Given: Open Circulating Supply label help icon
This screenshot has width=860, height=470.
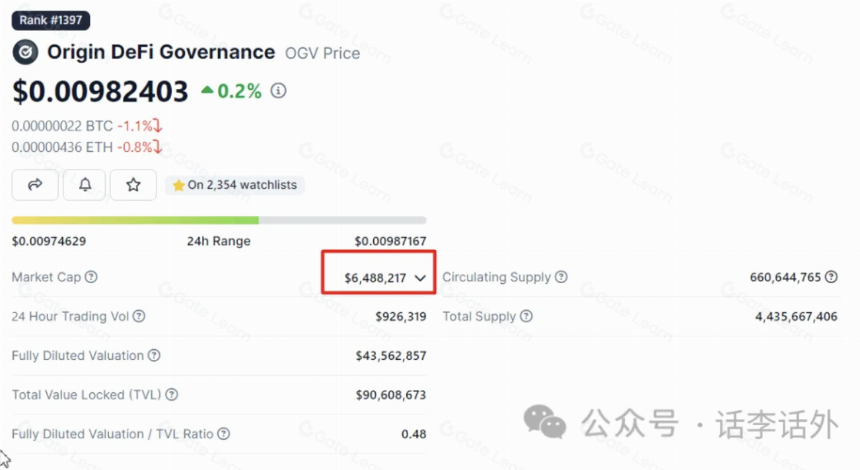Looking at the screenshot, I should [561, 277].
